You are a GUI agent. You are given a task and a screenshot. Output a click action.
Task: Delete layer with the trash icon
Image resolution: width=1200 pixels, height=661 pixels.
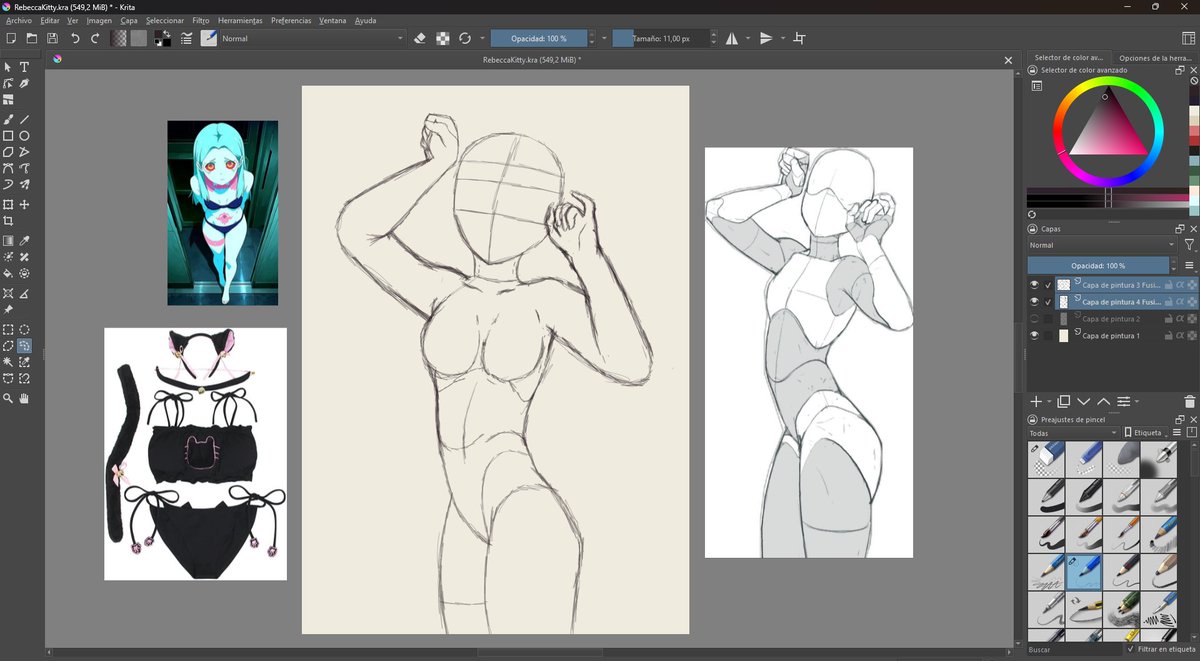(x=1189, y=401)
